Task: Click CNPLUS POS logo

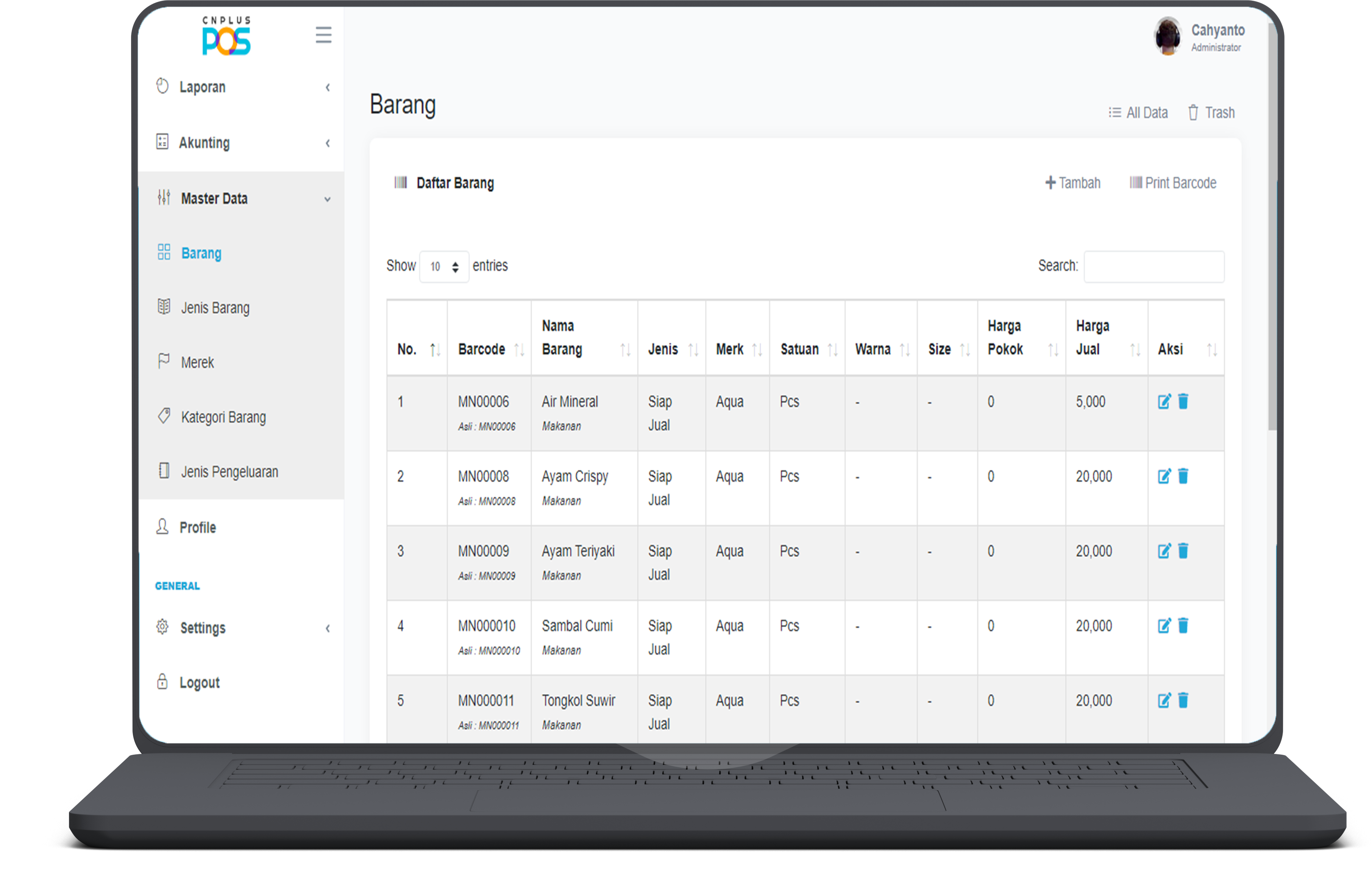Action: pos(226,36)
